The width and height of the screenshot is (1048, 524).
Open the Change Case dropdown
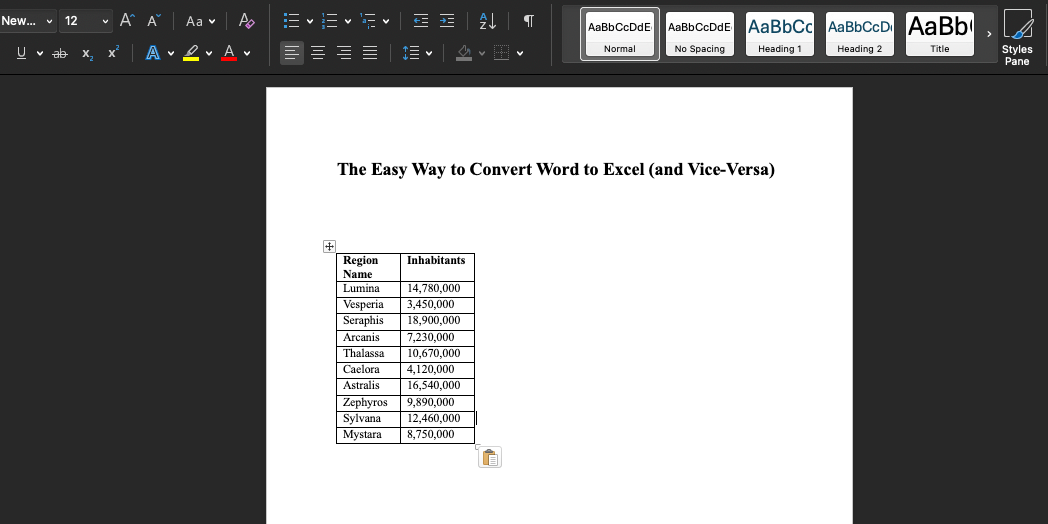click(201, 21)
